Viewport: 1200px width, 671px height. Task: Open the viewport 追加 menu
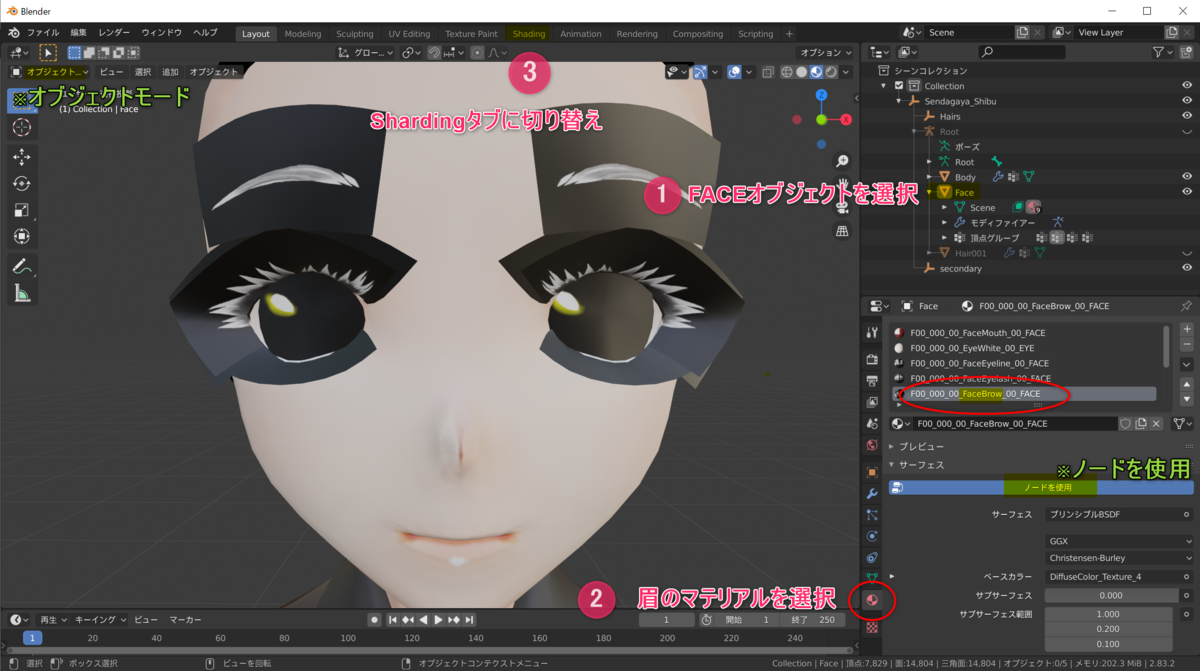point(170,72)
